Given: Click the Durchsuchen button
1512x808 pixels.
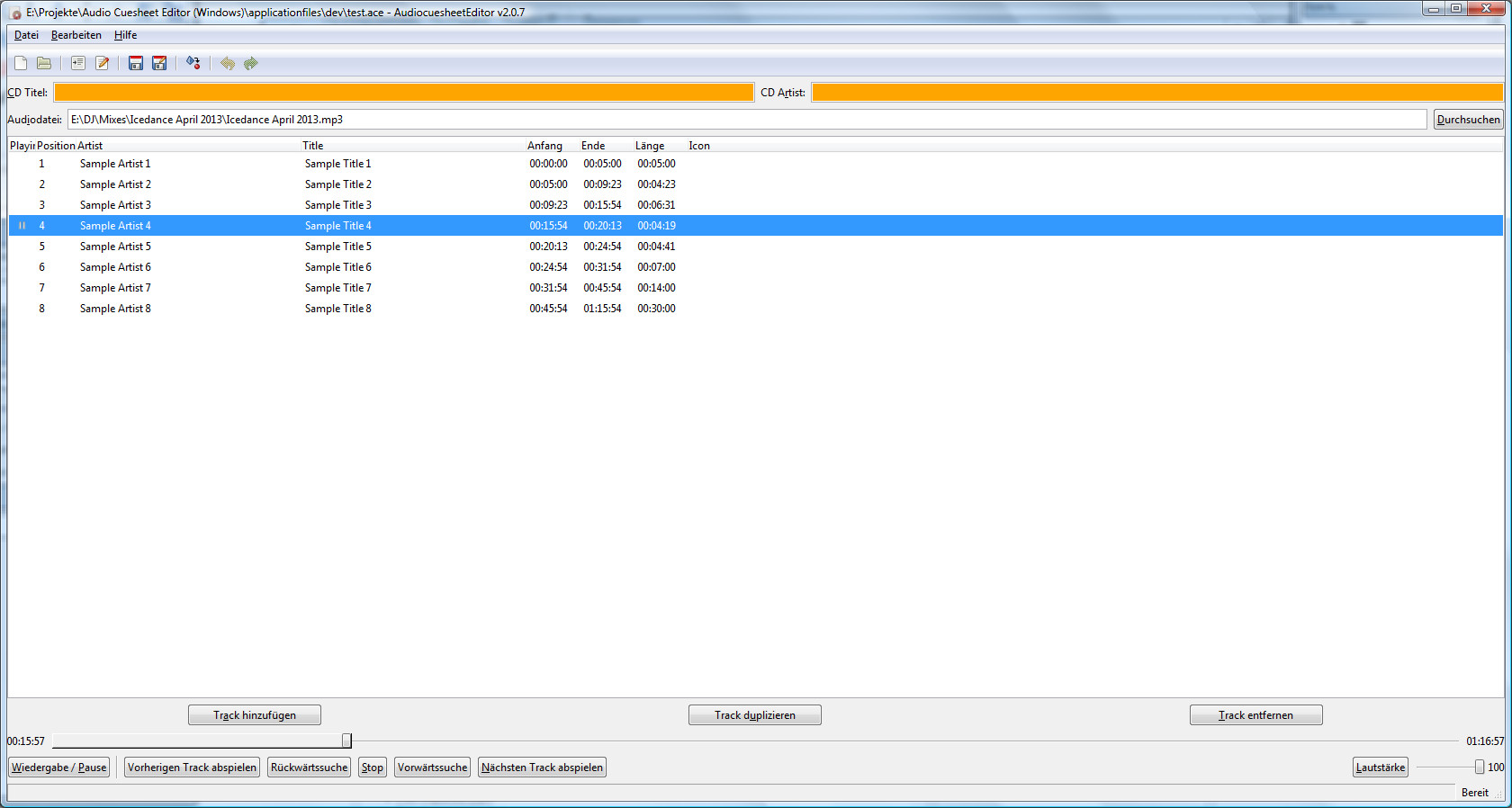Looking at the screenshot, I should click(x=1469, y=120).
